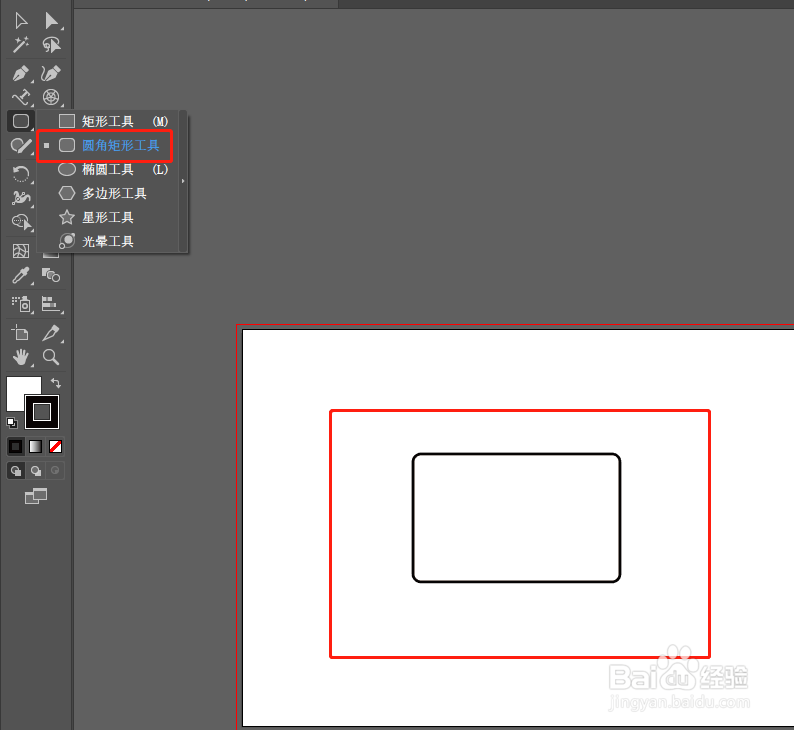Enable Draw Behind mode

coord(35,471)
